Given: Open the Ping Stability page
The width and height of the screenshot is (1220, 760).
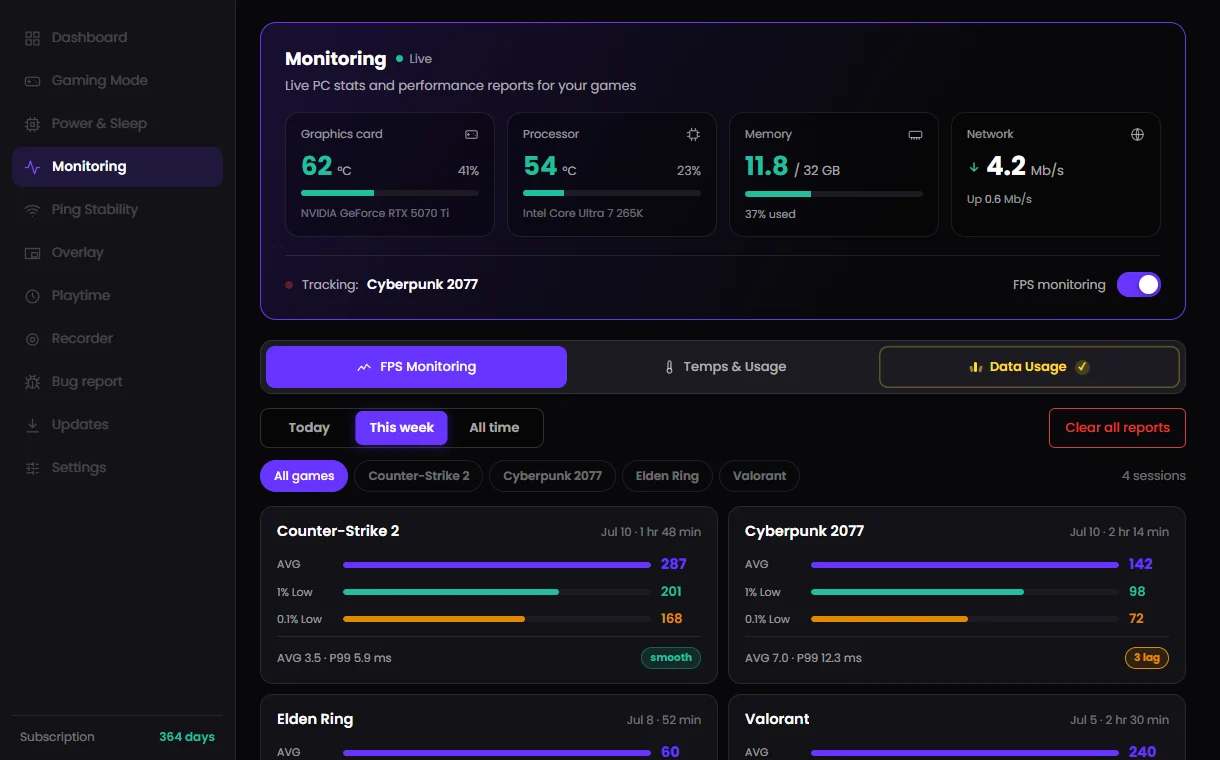Looking at the screenshot, I should click(117, 210).
